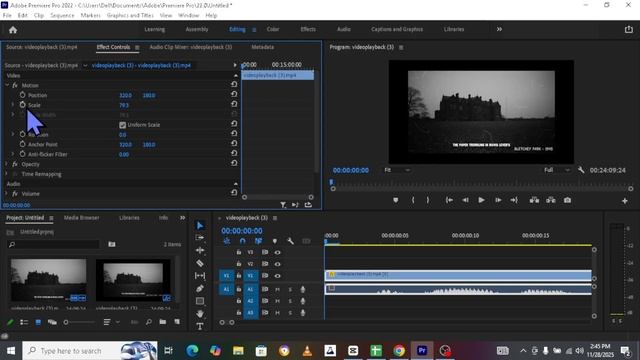
Task: Mute track A1
Action: click(x=278, y=289)
